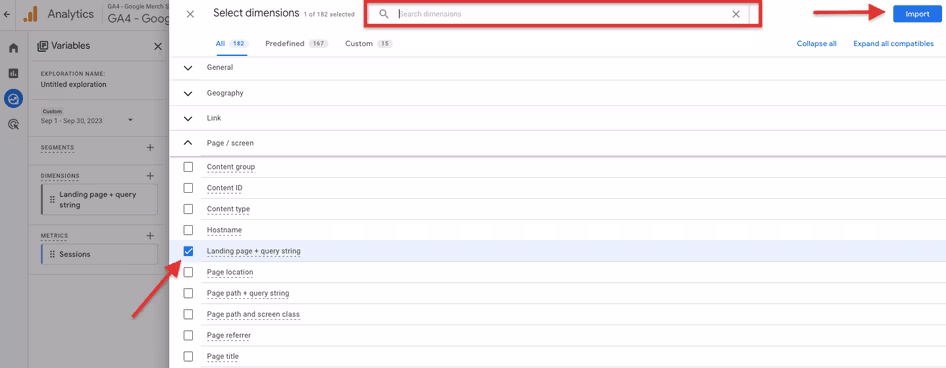Image resolution: width=946 pixels, height=368 pixels.
Task: Click the Page referrer label
Action: tap(229, 335)
